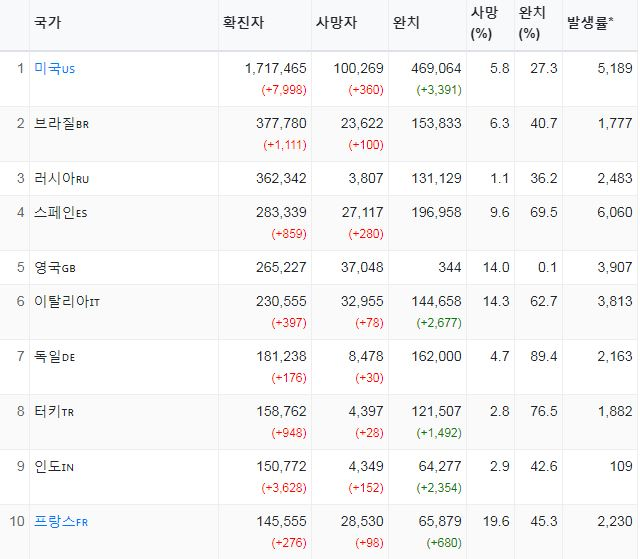Image resolution: width=640 pixels, height=559 pixels.
Task: Open the 프랑스 (FR) country link
Action: pos(60,521)
